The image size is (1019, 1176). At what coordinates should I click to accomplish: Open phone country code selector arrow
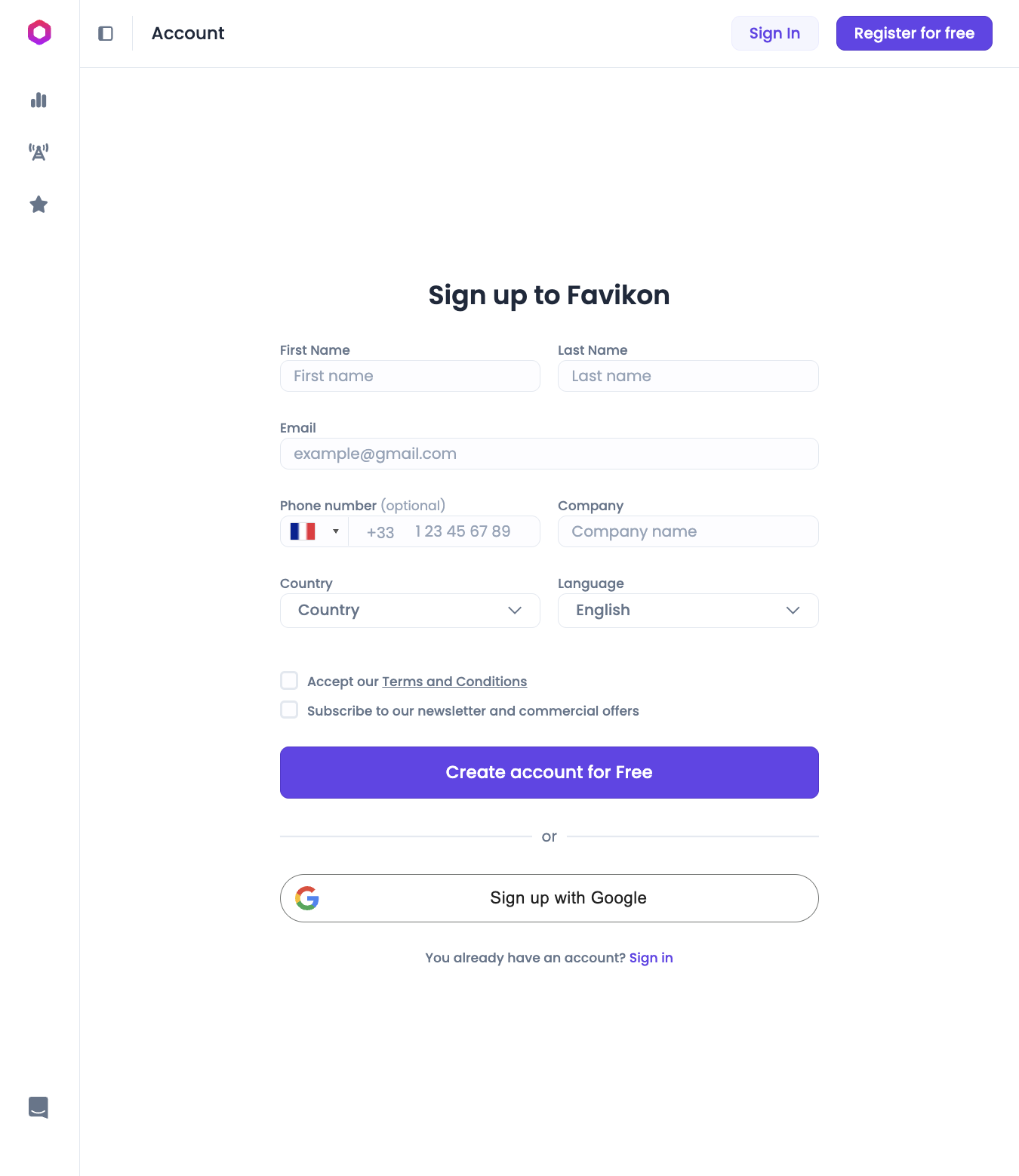pos(336,531)
